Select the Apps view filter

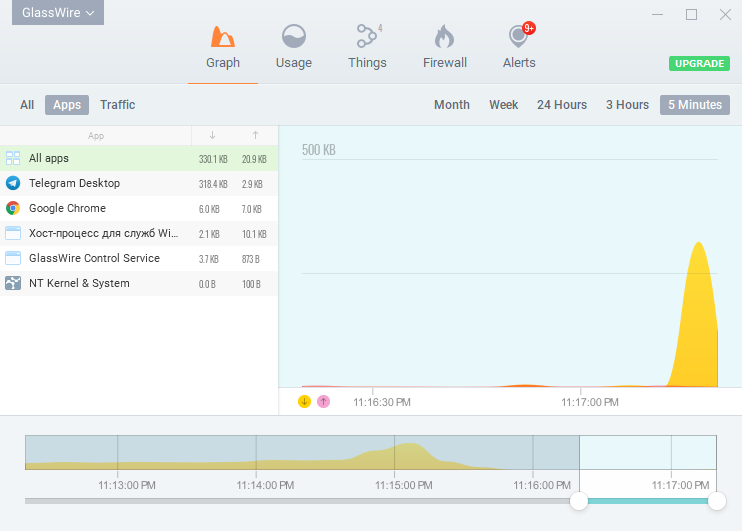tap(67, 105)
